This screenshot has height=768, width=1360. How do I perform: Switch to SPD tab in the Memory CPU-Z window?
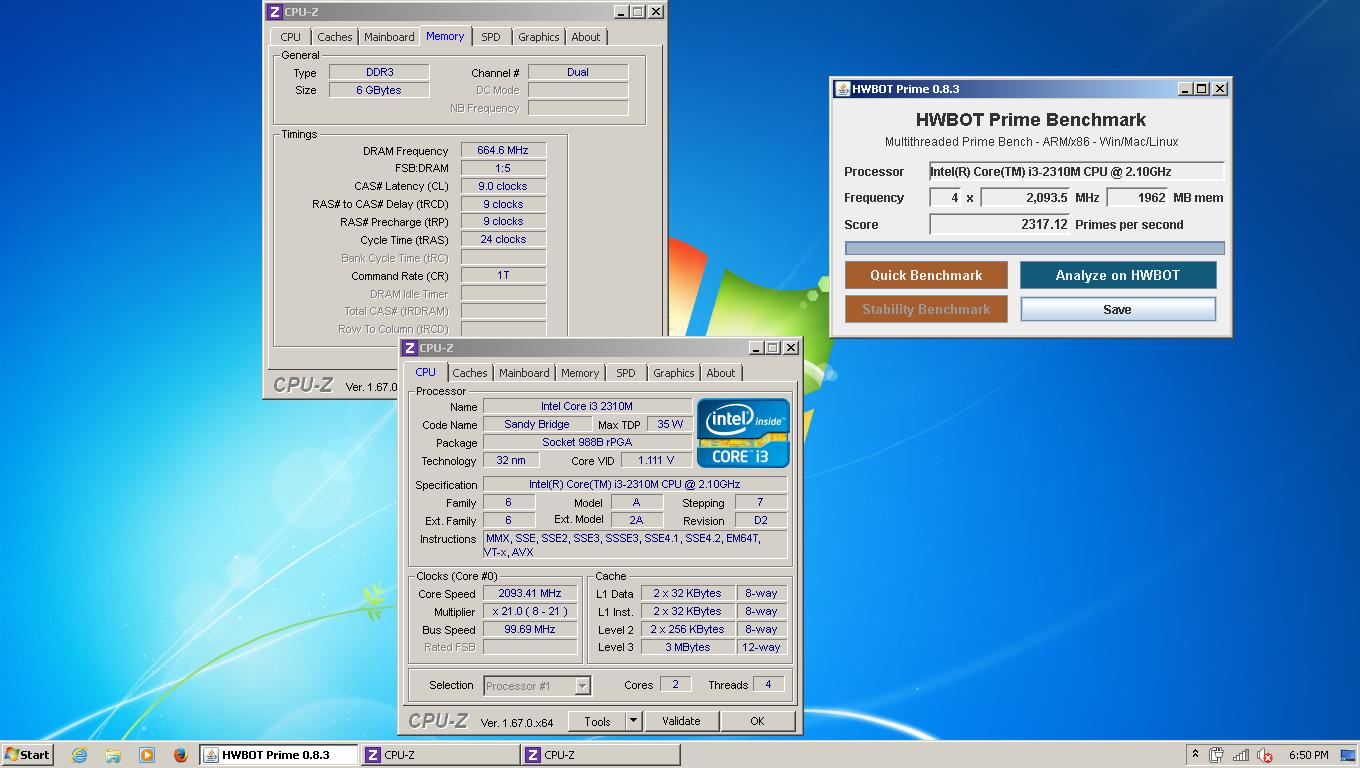point(491,37)
